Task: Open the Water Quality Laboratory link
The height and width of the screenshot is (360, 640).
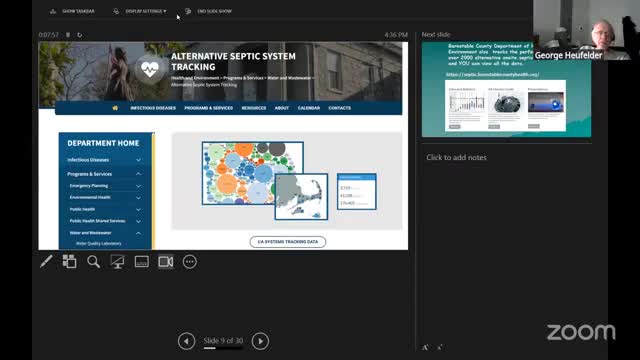Action: point(99,244)
